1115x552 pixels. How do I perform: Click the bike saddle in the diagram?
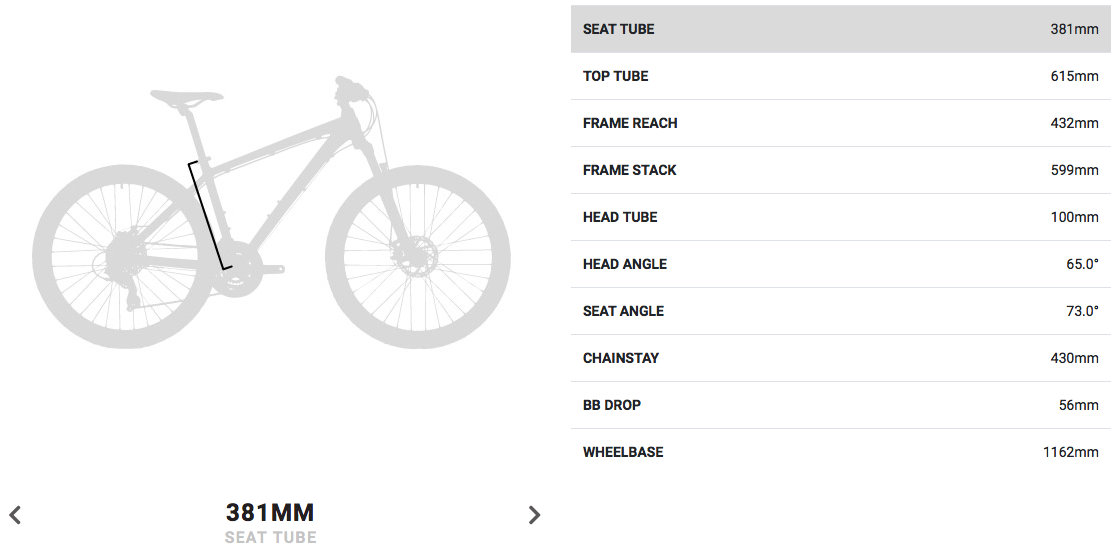pos(186,96)
